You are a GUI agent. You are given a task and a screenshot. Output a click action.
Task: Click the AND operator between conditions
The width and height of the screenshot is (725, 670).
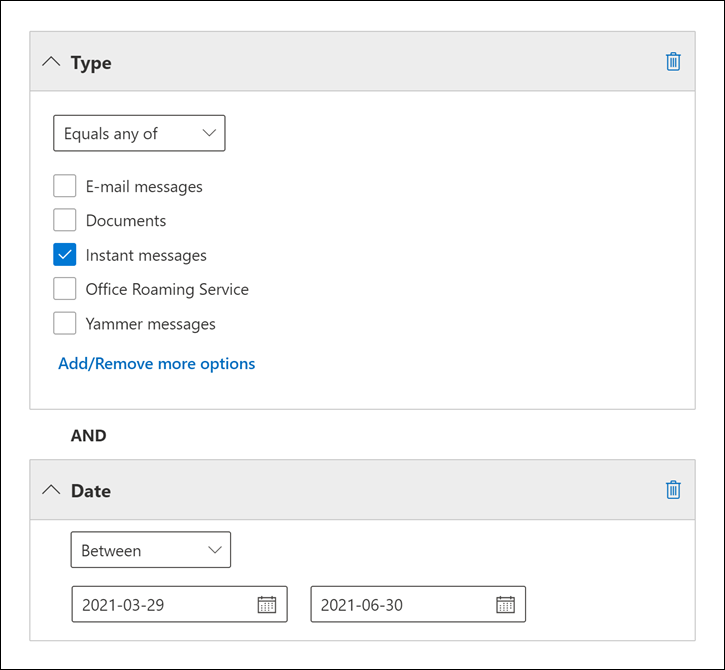[89, 436]
